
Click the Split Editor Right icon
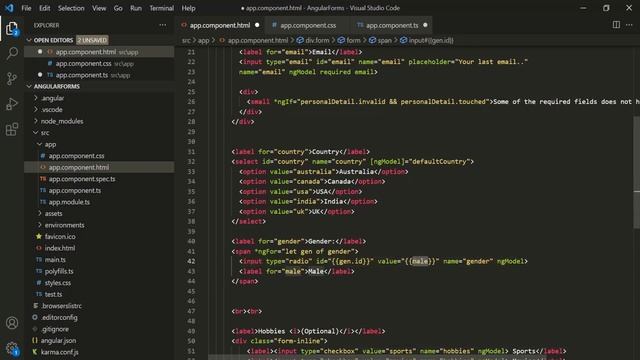click(x=616, y=25)
